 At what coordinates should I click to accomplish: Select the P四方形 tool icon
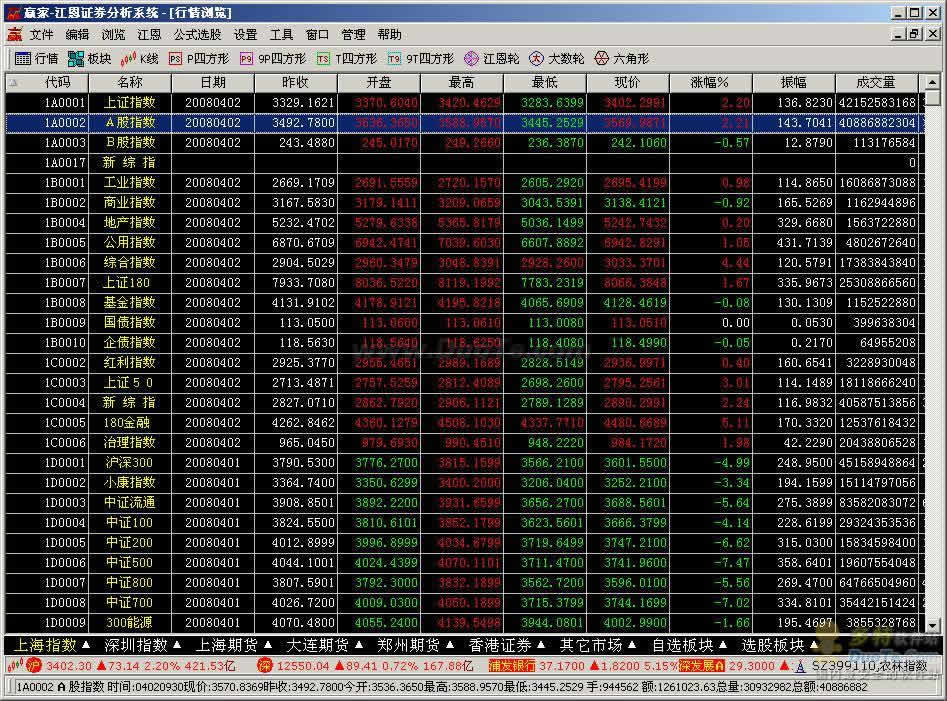pyautogui.click(x=175, y=59)
